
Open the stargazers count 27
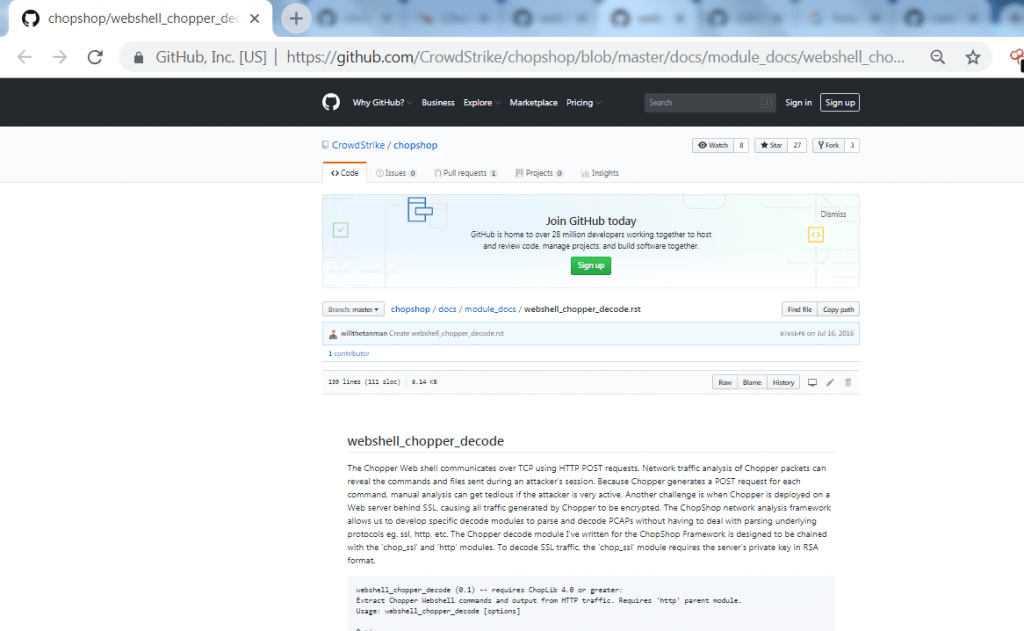797,145
